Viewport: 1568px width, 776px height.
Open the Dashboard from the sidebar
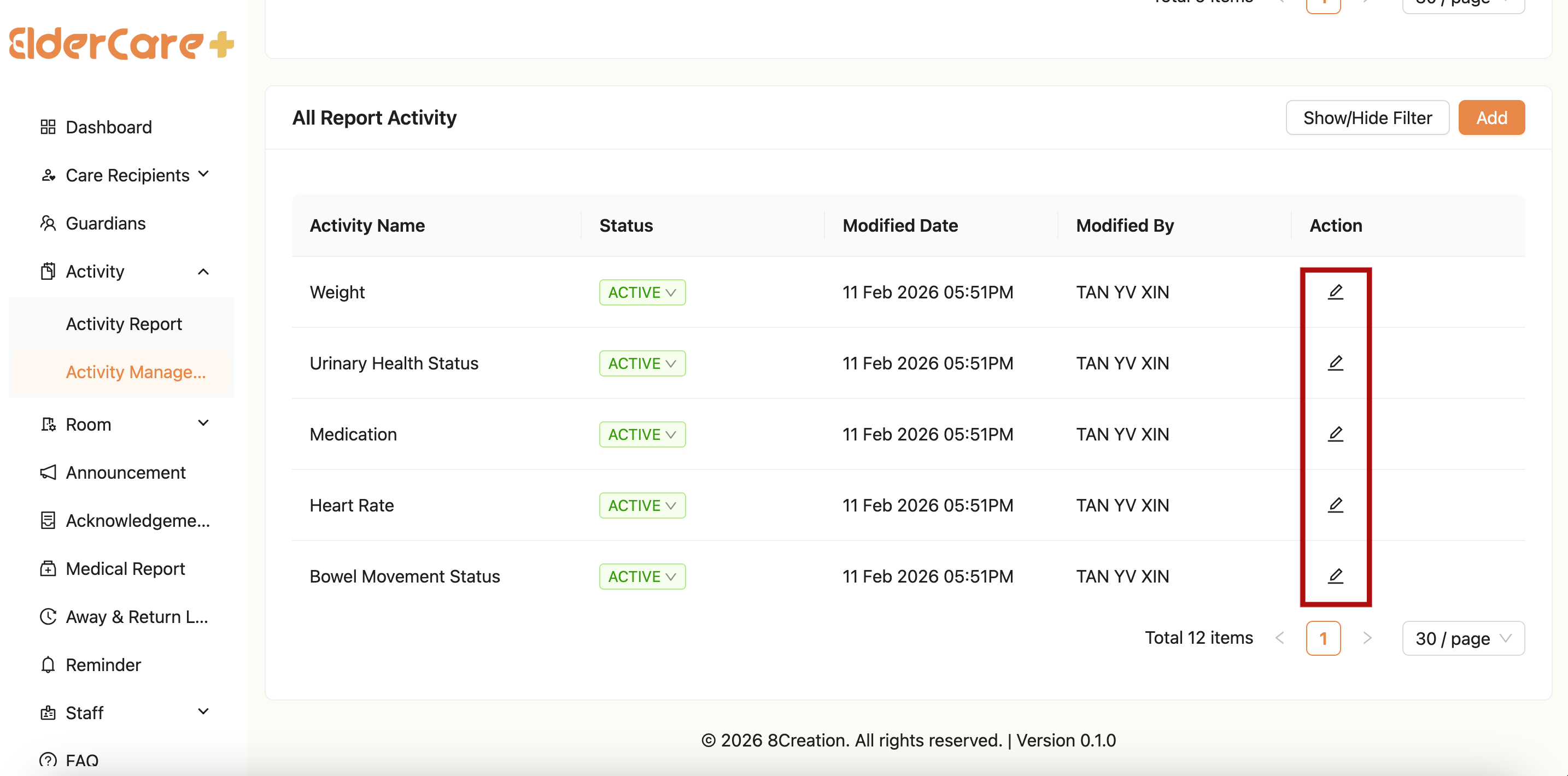pos(108,127)
